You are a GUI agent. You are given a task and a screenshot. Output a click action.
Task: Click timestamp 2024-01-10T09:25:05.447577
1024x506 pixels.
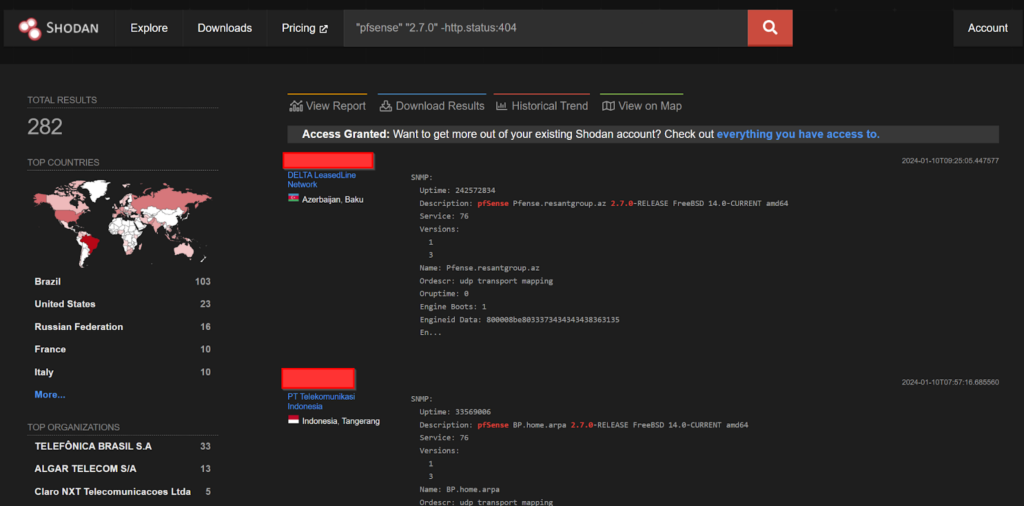click(950, 161)
